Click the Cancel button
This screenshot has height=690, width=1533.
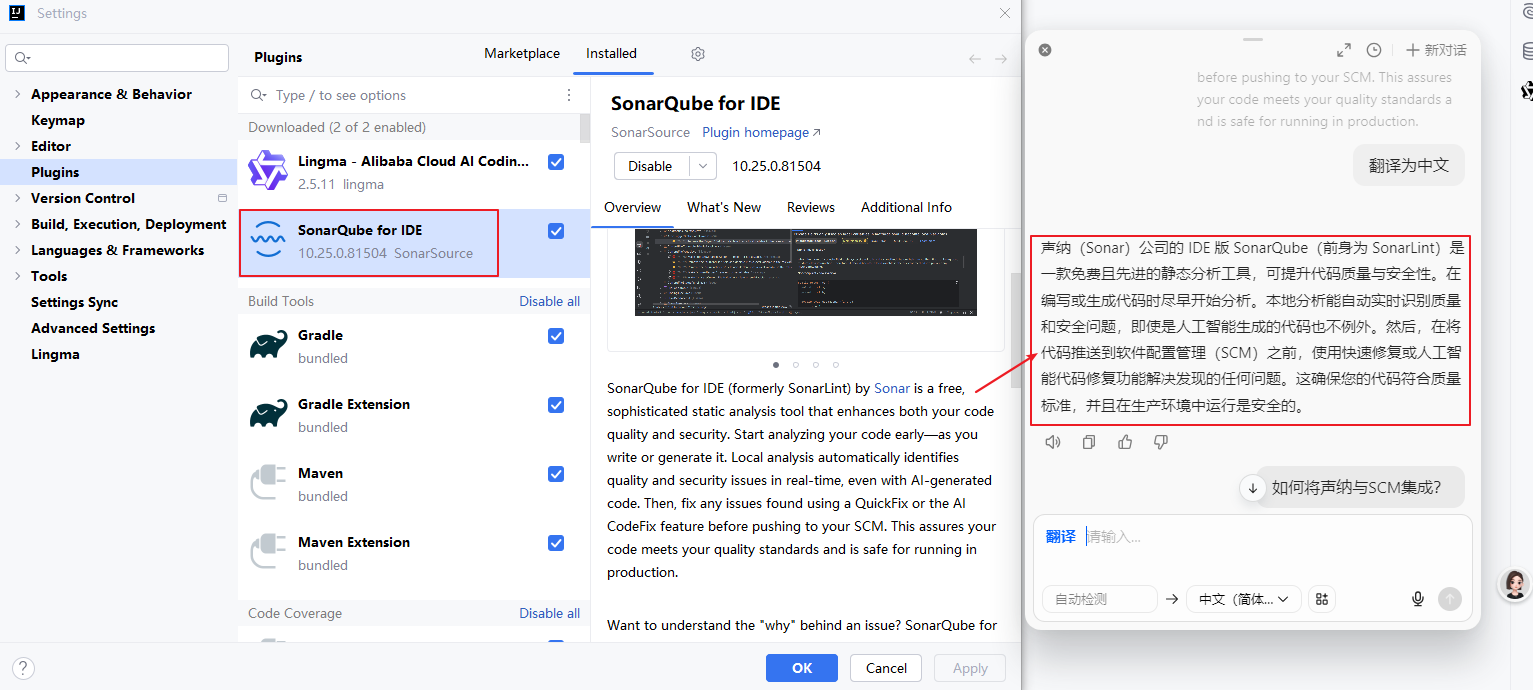point(886,668)
